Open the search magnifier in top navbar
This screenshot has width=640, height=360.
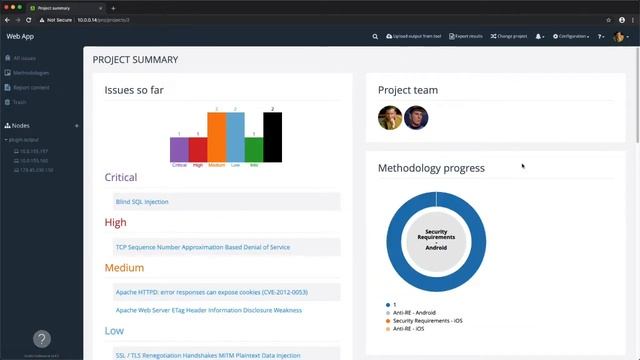(375, 36)
